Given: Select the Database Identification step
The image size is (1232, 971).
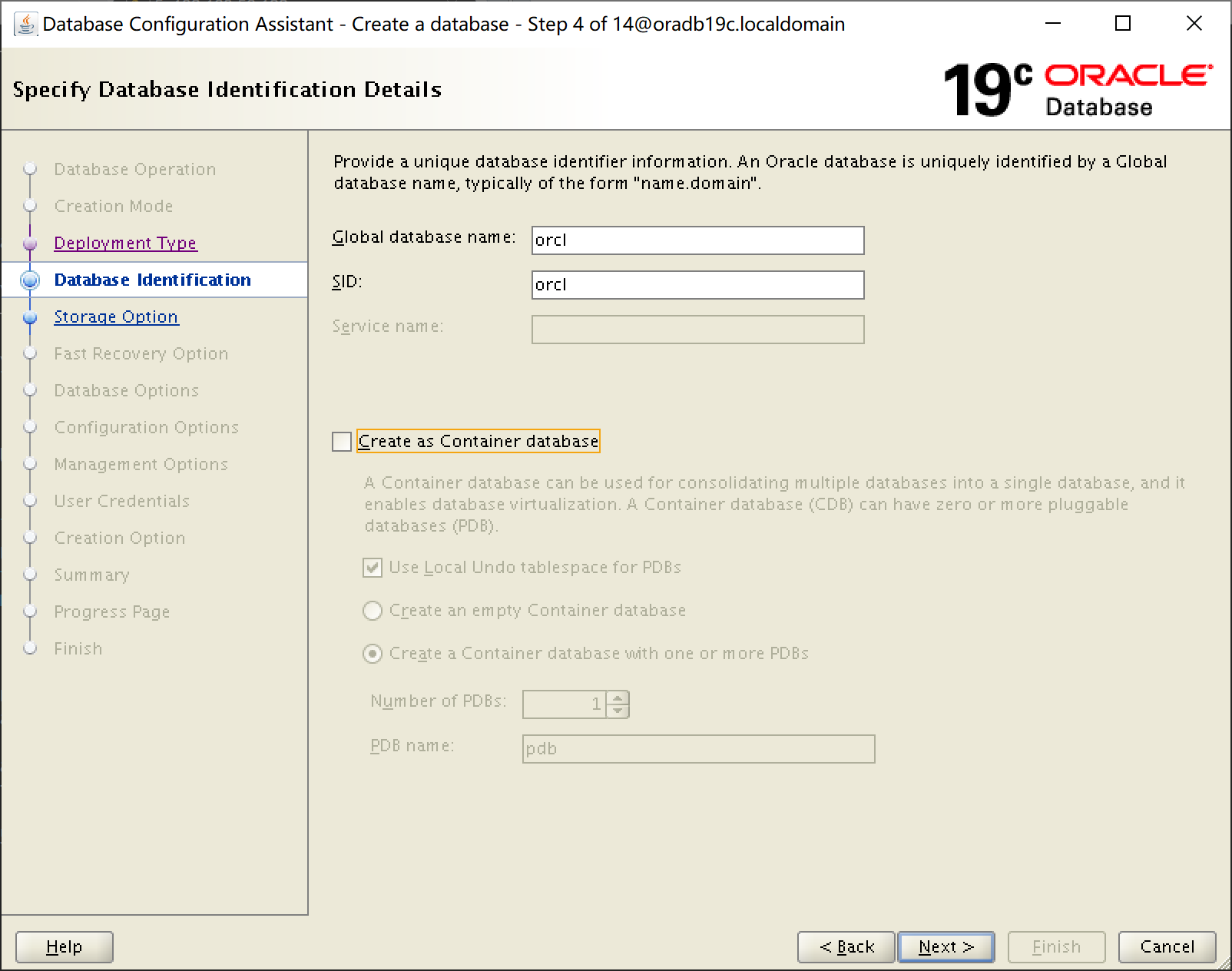Looking at the screenshot, I should [152, 280].
